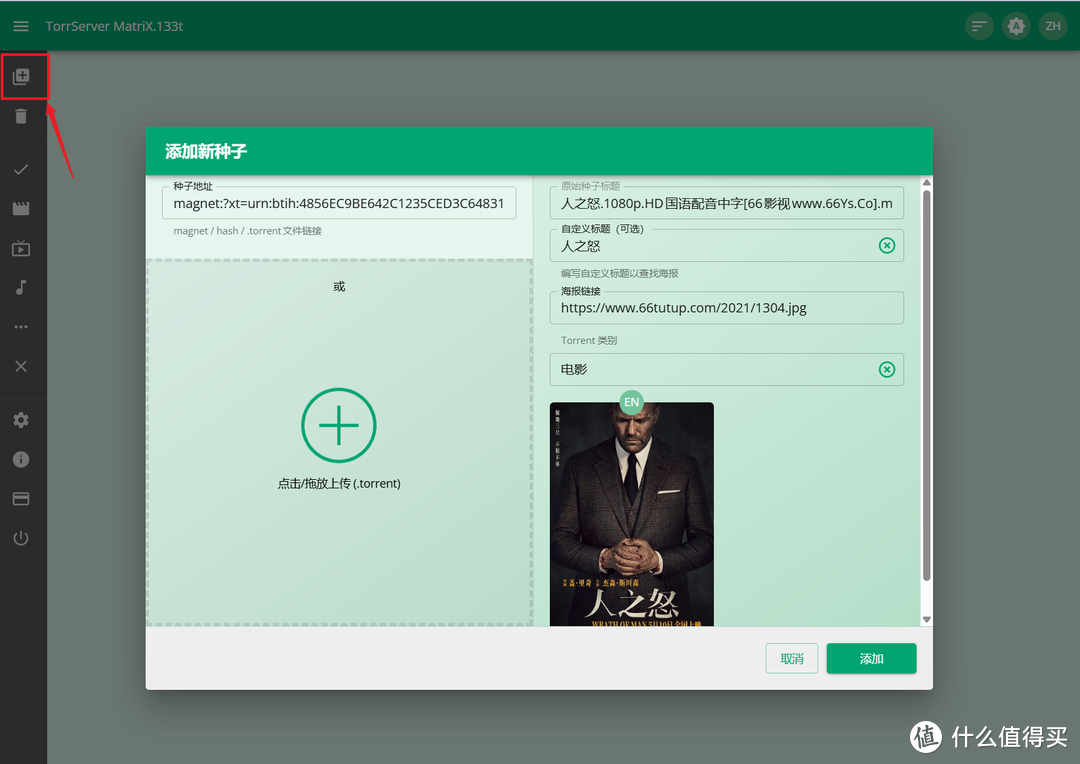Open the movies clapperboard category filter
The width and height of the screenshot is (1080, 764).
coord(22,208)
